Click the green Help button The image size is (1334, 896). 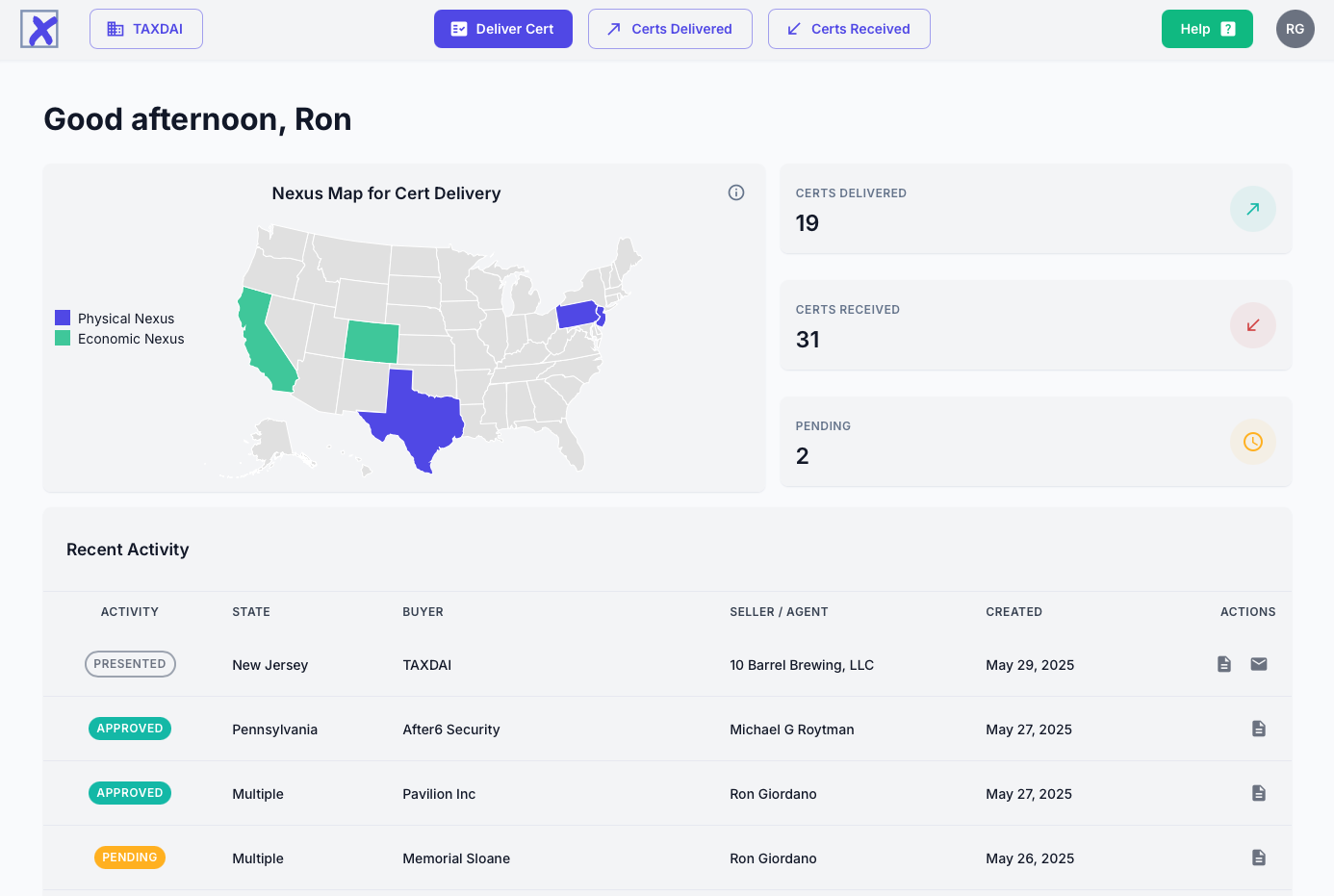(x=1207, y=29)
